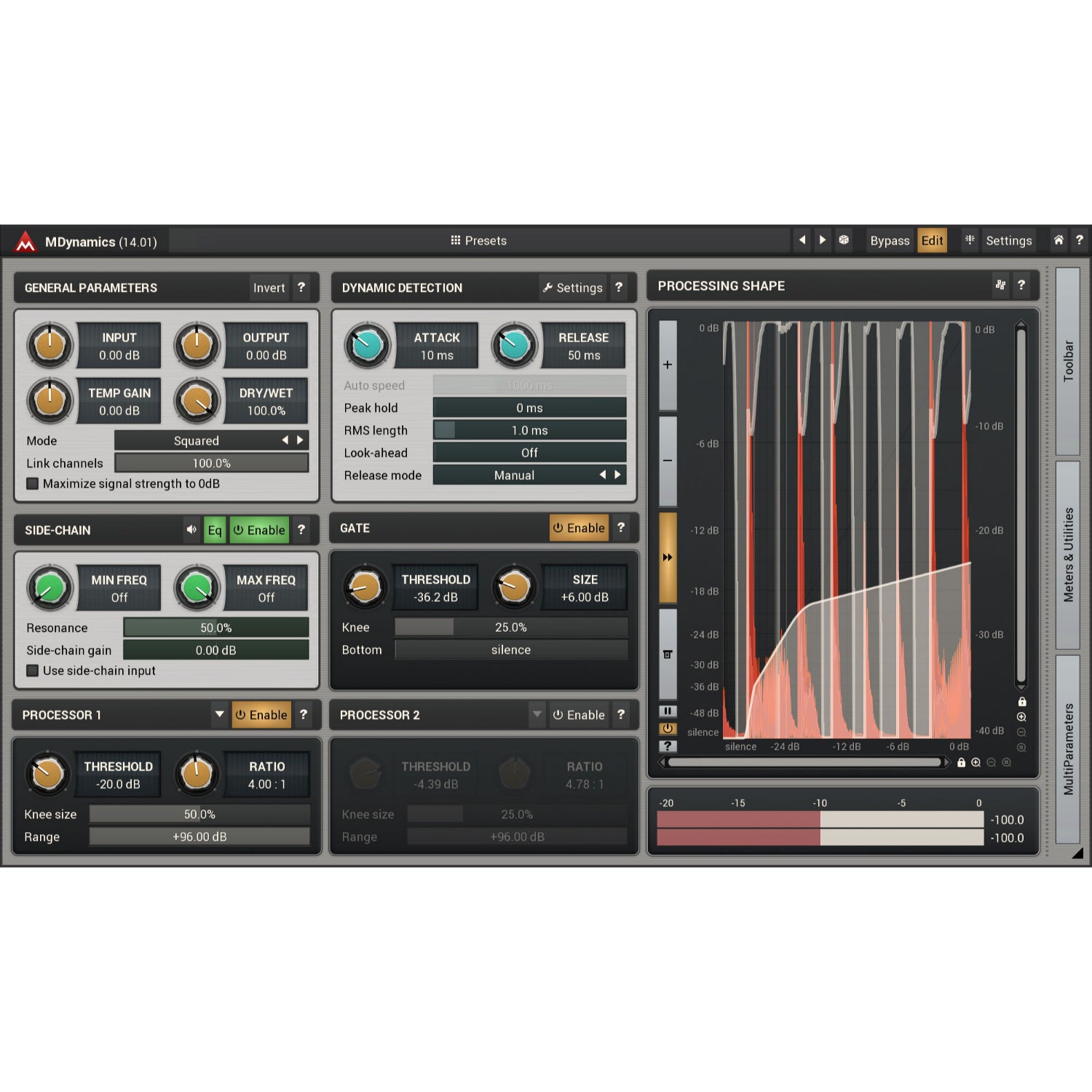Click Mode next arrow
This screenshot has width=1092, height=1092.
click(x=300, y=440)
